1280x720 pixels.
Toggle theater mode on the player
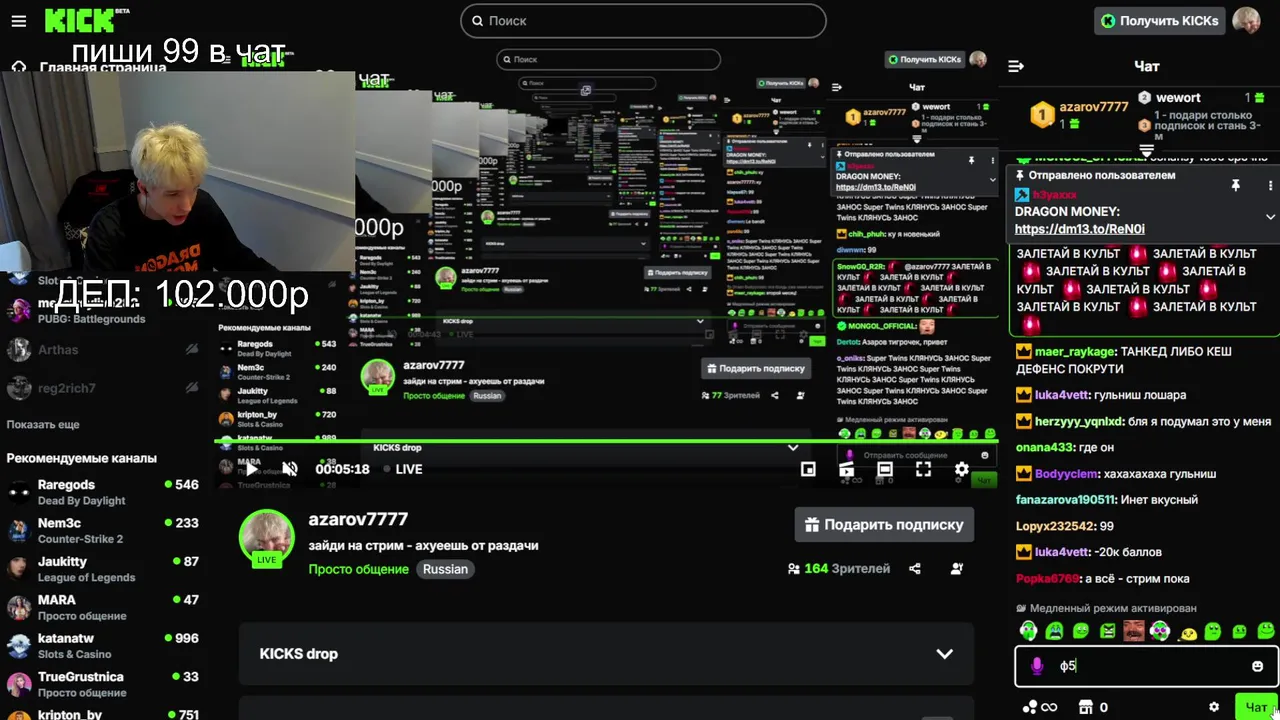pos(885,469)
